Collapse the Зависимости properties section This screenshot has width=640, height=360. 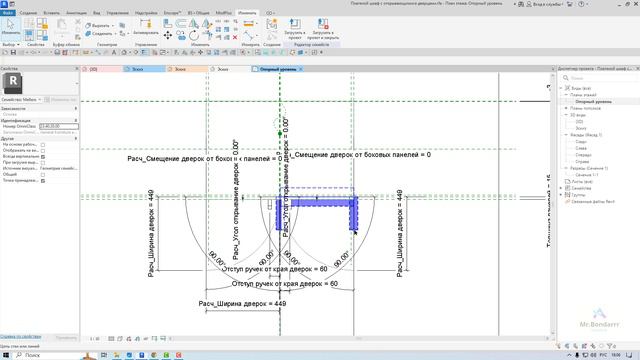[x=76, y=109]
